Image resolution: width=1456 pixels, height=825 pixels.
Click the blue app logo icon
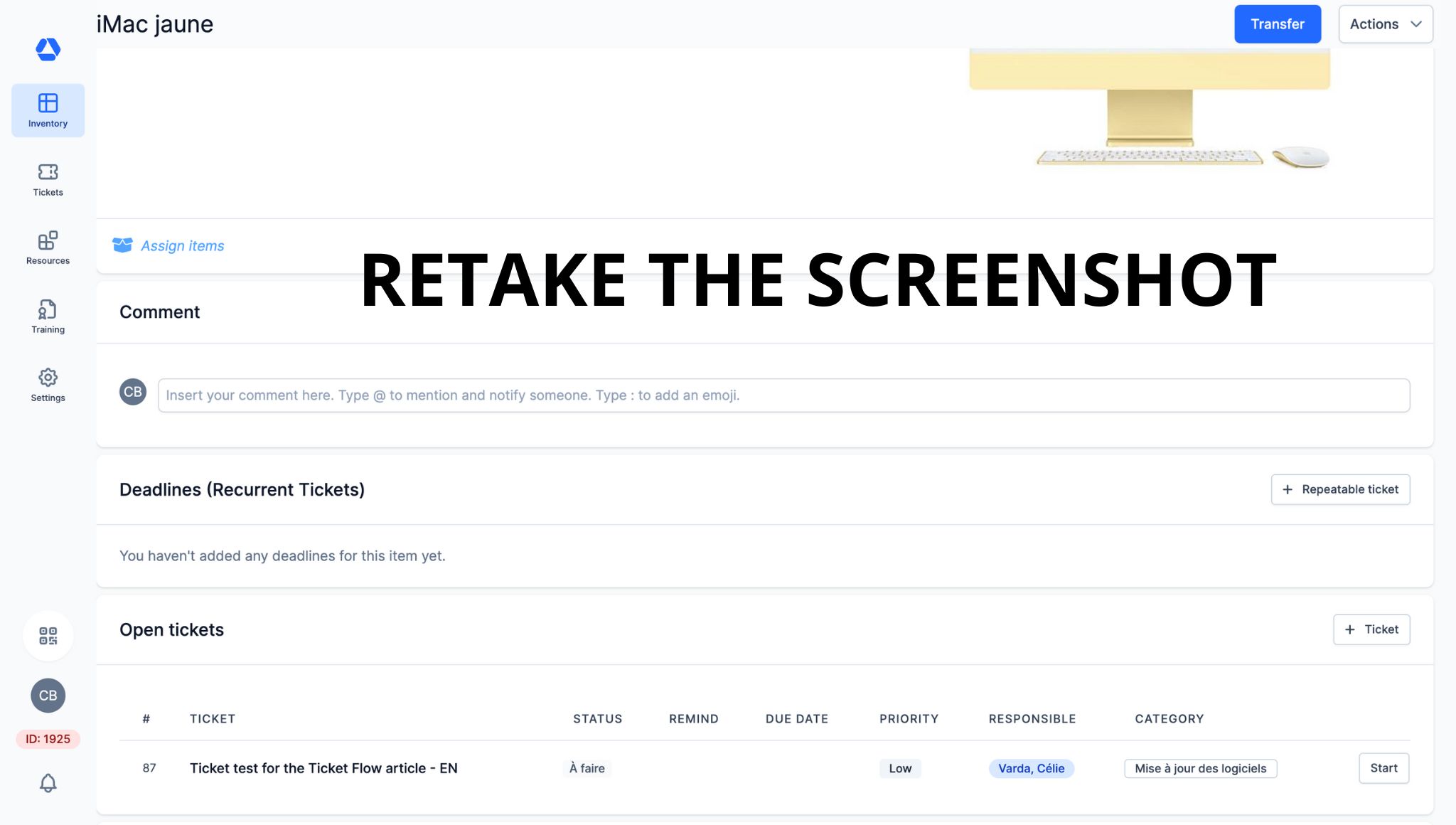(48, 49)
